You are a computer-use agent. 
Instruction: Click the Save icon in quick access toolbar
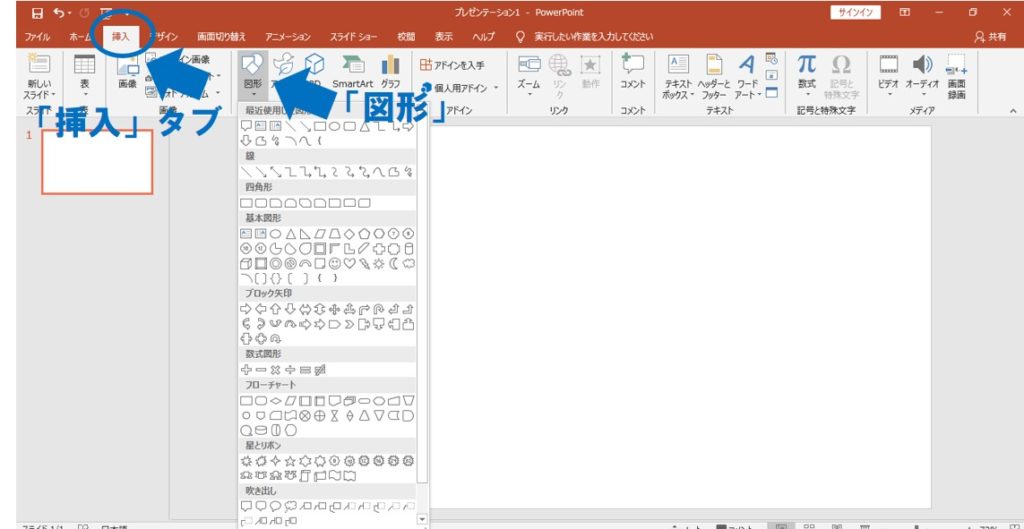coord(37,12)
